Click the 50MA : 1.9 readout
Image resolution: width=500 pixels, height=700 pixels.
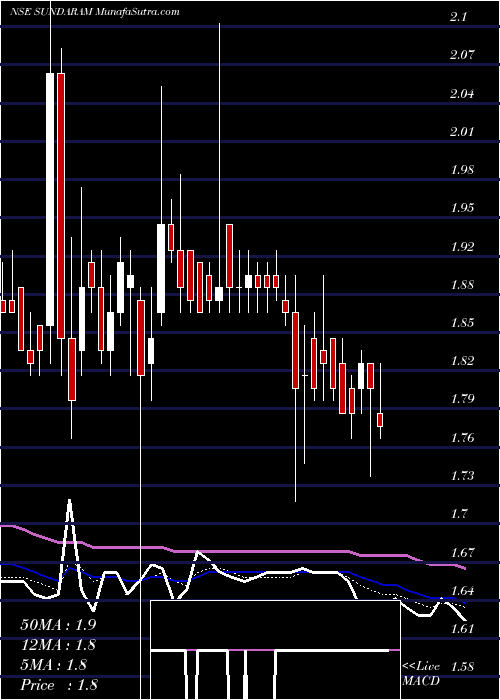coord(58,625)
